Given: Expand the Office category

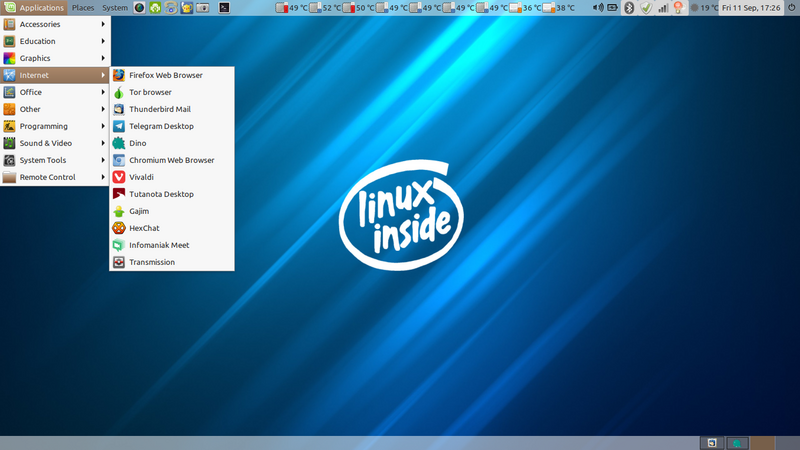Looking at the screenshot, I should point(55,92).
